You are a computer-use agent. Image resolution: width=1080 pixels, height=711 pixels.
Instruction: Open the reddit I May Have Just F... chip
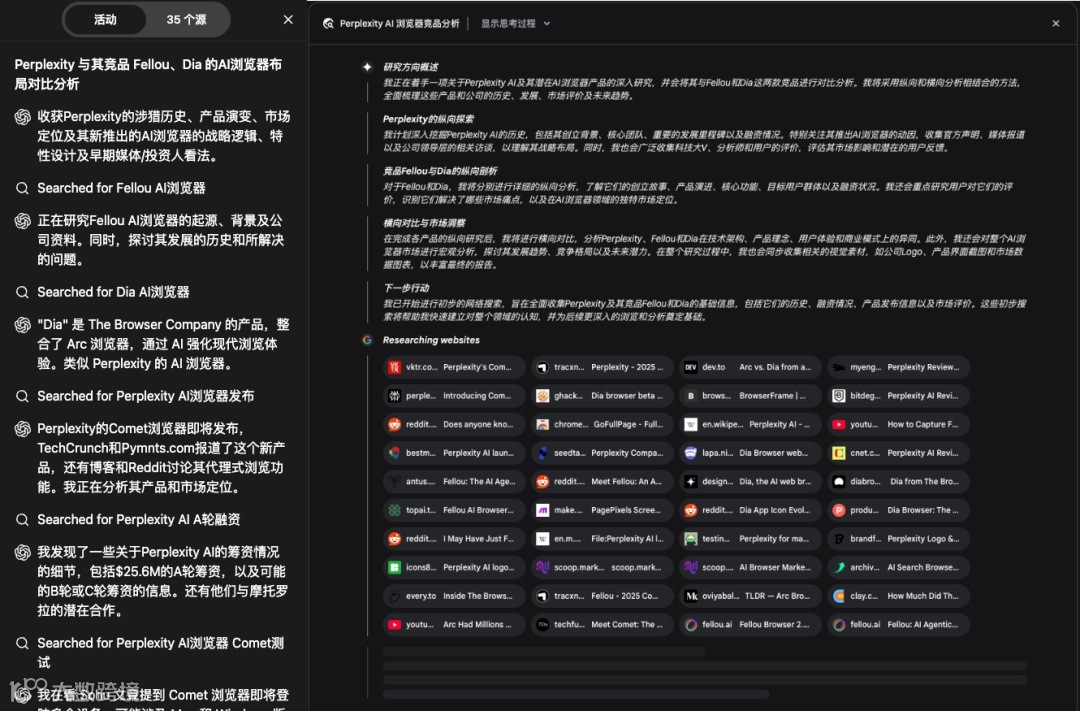pyautogui.click(x=454, y=539)
